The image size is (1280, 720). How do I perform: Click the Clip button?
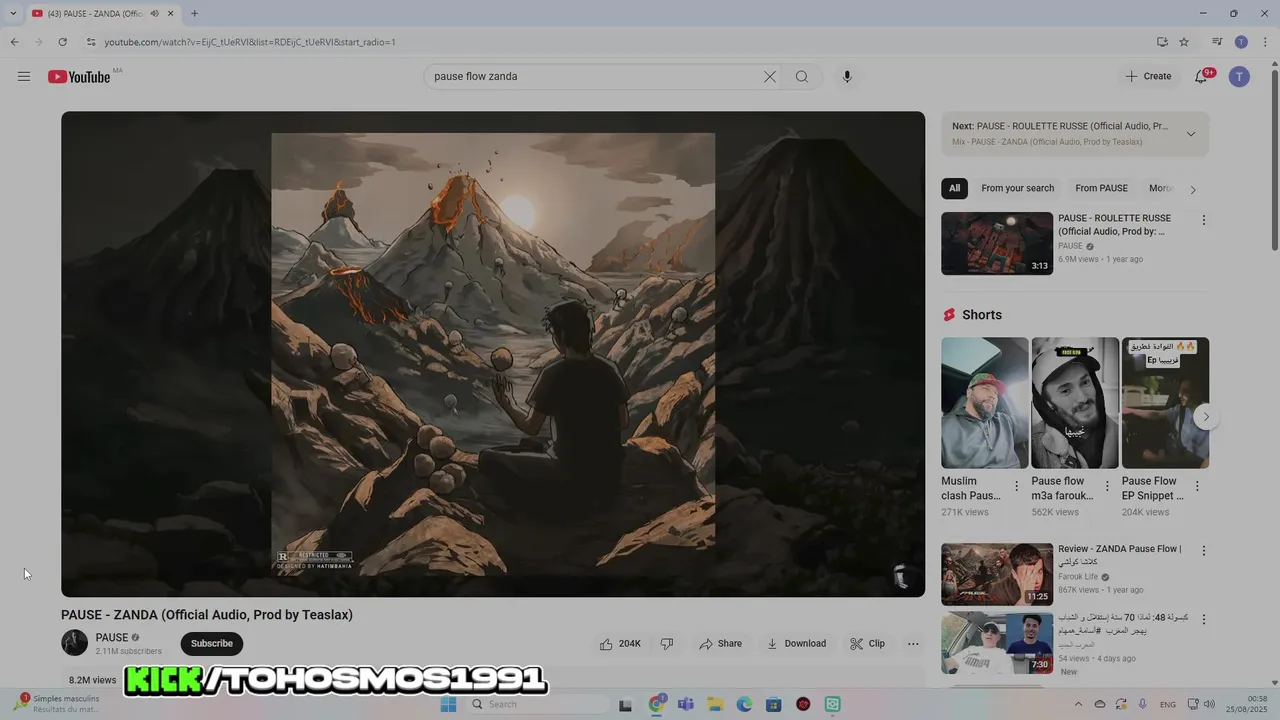click(x=868, y=644)
